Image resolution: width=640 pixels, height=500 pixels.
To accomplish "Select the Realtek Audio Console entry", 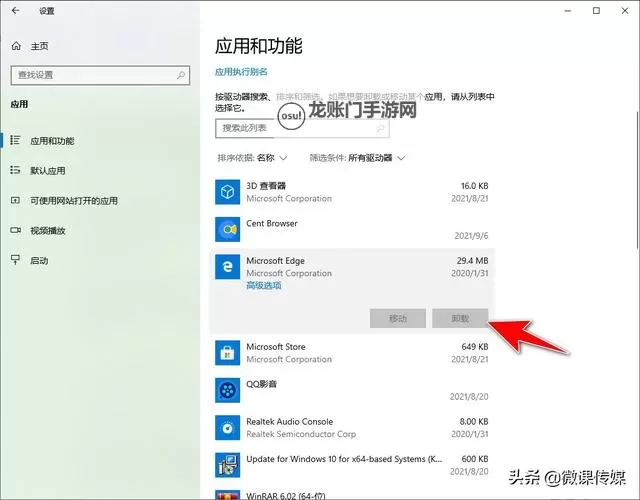I will pyautogui.click(x=352, y=428).
